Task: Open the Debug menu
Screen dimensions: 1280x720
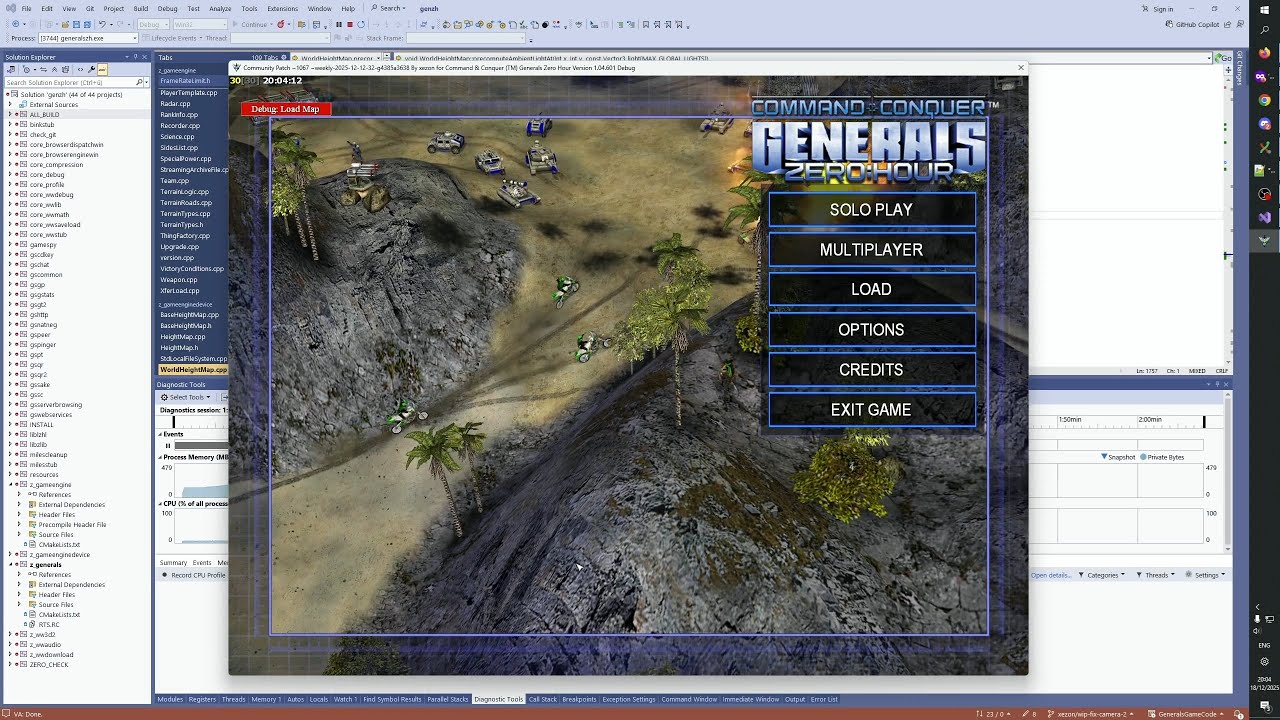Action: [x=167, y=8]
